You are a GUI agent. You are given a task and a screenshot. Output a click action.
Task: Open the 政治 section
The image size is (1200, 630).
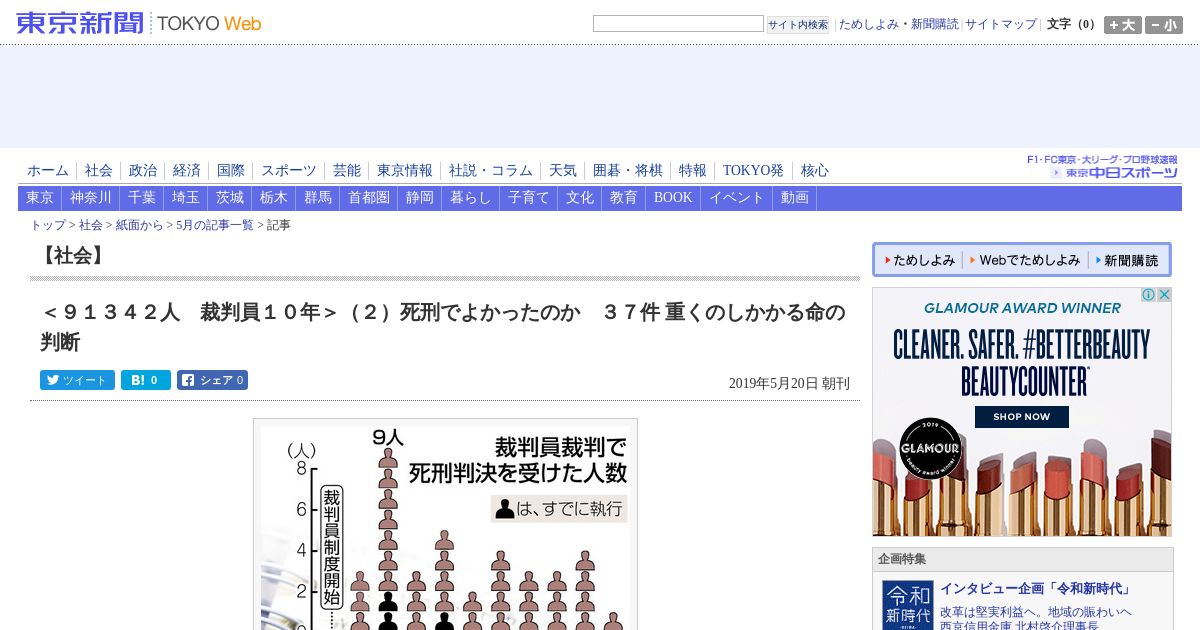click(x=143, y=171)
